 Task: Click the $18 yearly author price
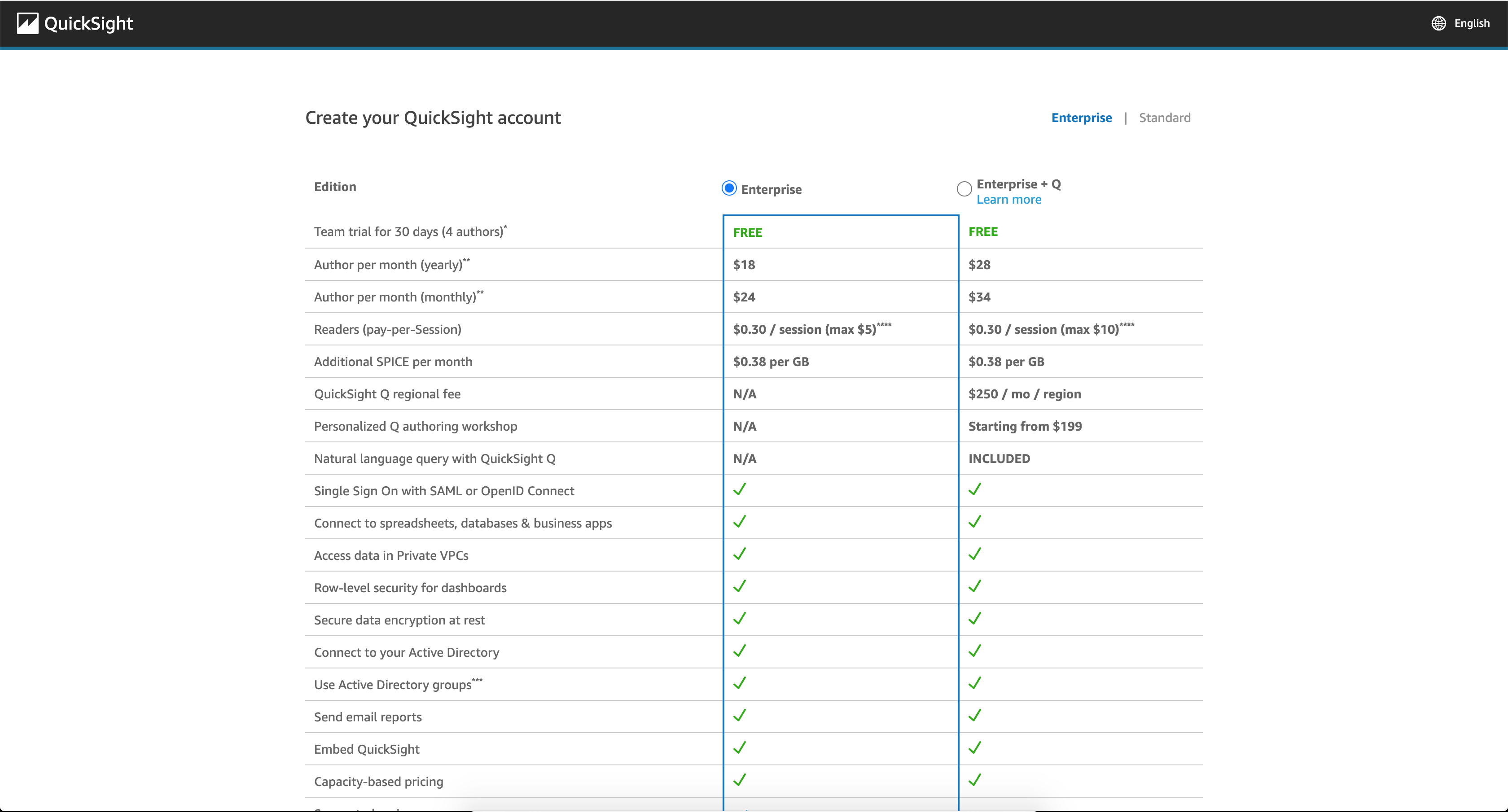tap(744, 264)
